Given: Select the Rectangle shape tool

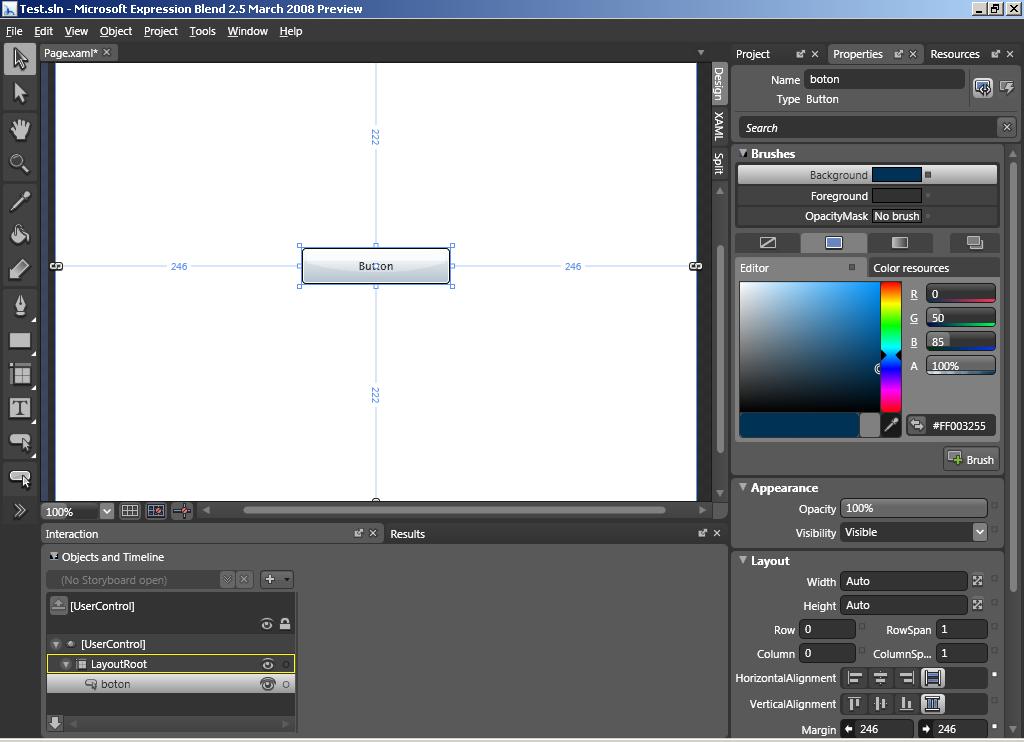Looking at the screenshot, I should pyautogui.click(x=20, y=340).
